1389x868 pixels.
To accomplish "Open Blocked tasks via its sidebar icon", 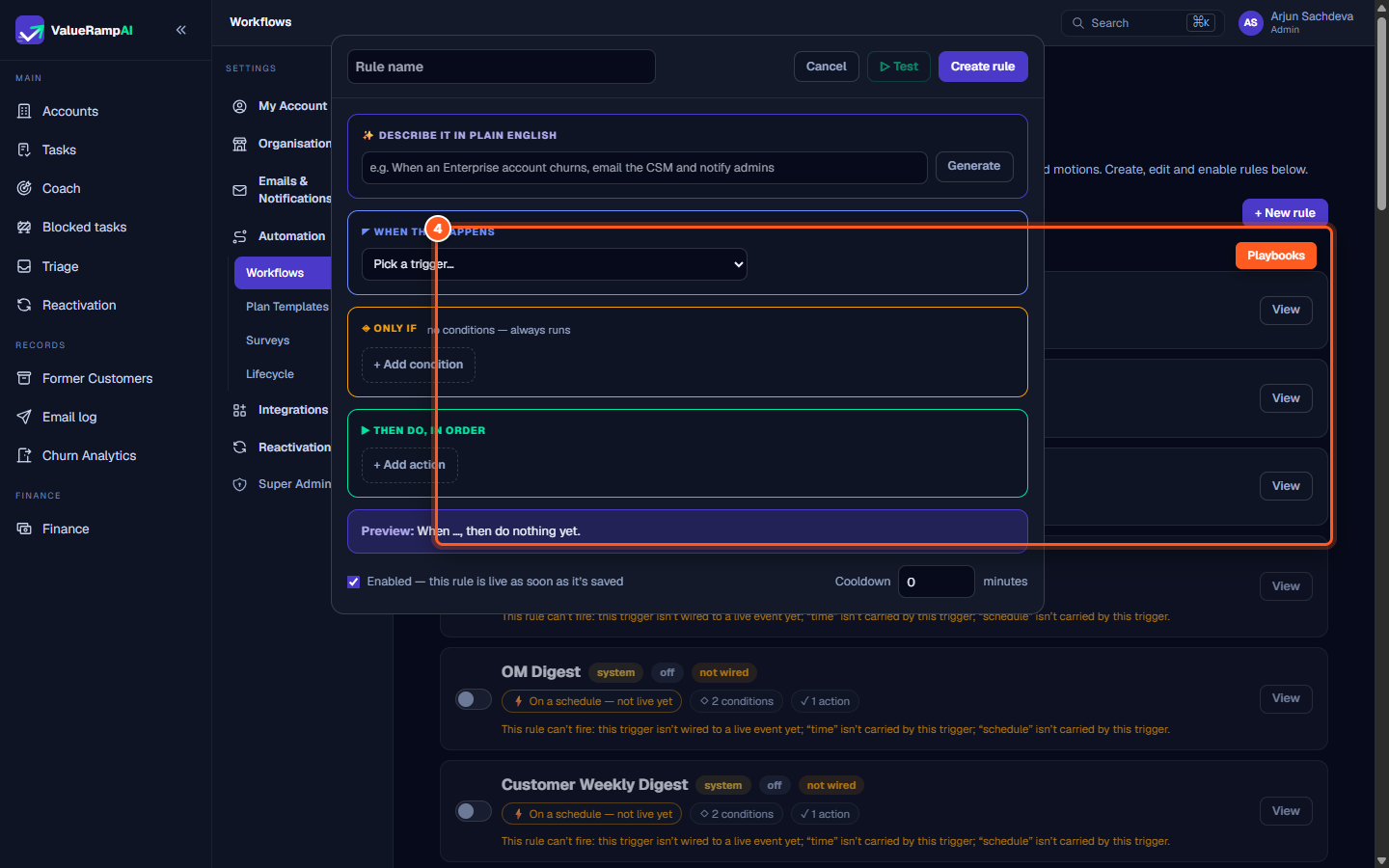I will pos(24,228).
